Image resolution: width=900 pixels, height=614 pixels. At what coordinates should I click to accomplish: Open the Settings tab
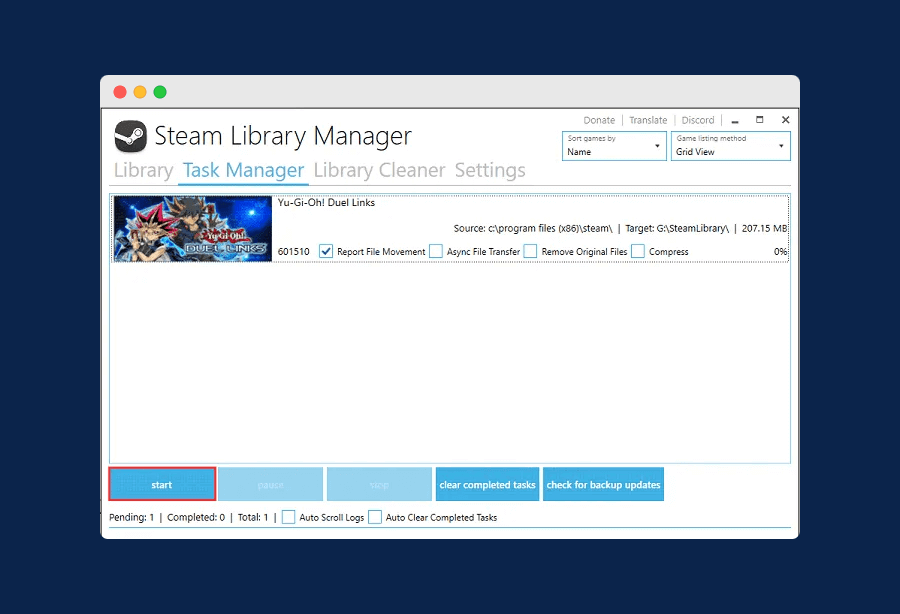coord(490,170)
